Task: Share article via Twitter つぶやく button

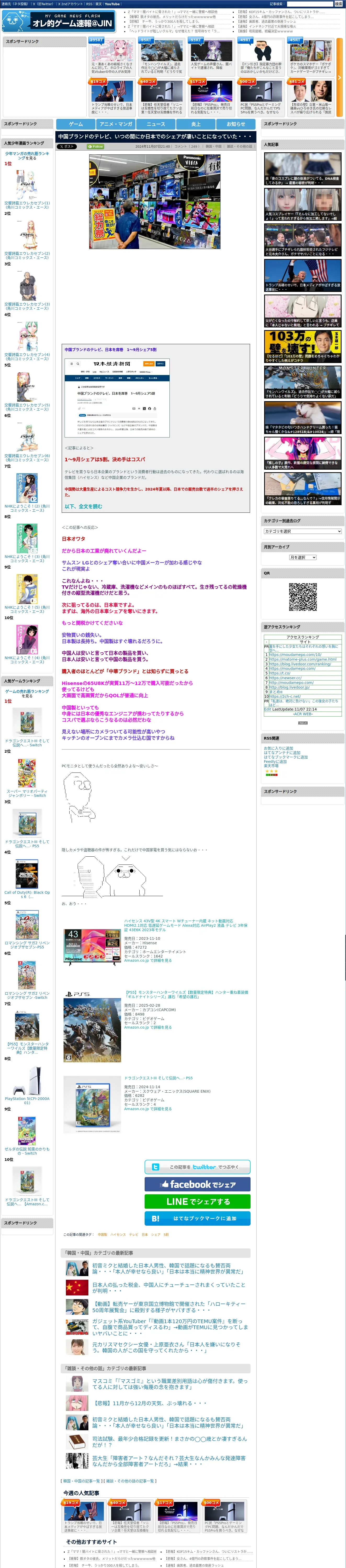Action: tap(197, 1167)
